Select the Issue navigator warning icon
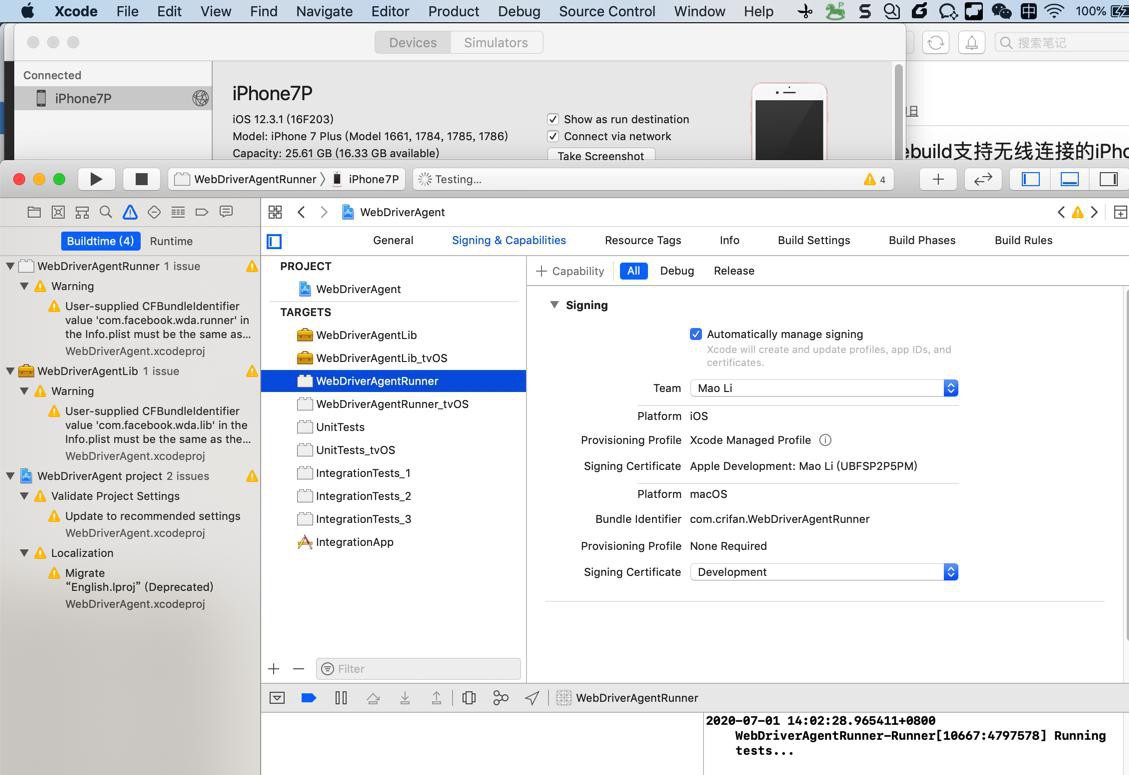1129x775 pixels. click(130, 212)
